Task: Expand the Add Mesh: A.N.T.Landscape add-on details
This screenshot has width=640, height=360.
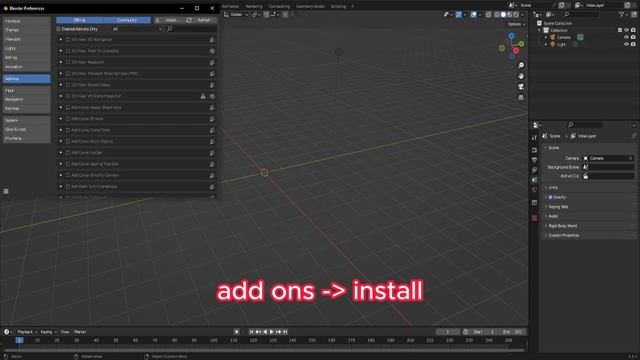Action: click(61, 187)
